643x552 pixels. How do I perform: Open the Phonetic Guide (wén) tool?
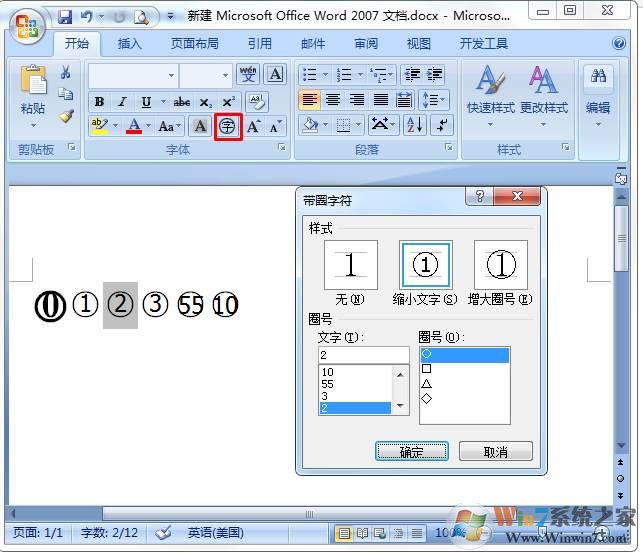click(248, 75)
